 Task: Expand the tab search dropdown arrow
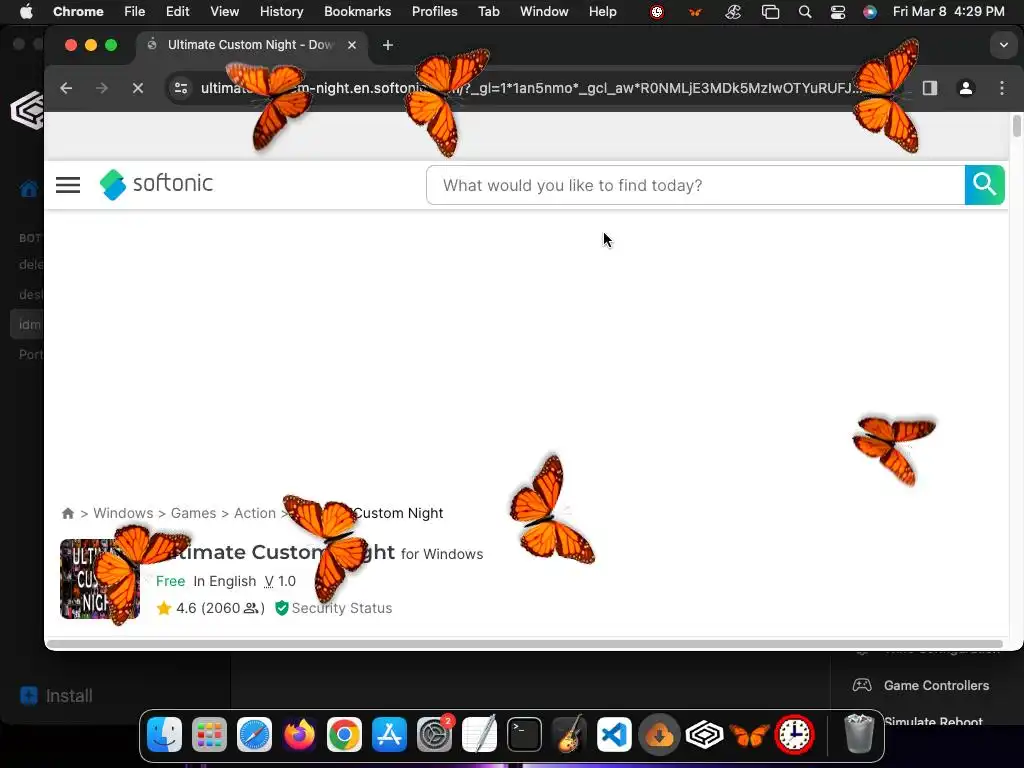(x=1003, y=45)
